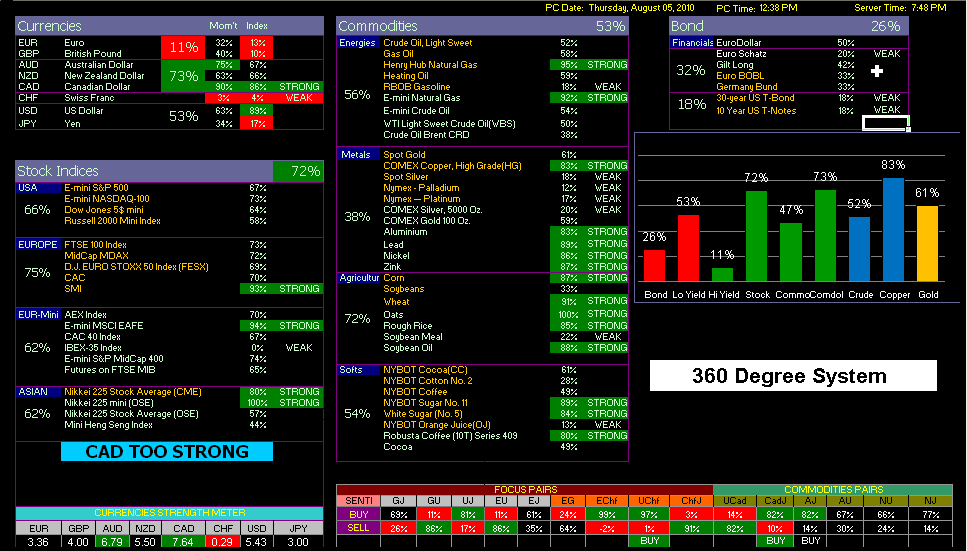
Task: Click the CAD value 7.64 in strength meter
Action: click(183, 542)
